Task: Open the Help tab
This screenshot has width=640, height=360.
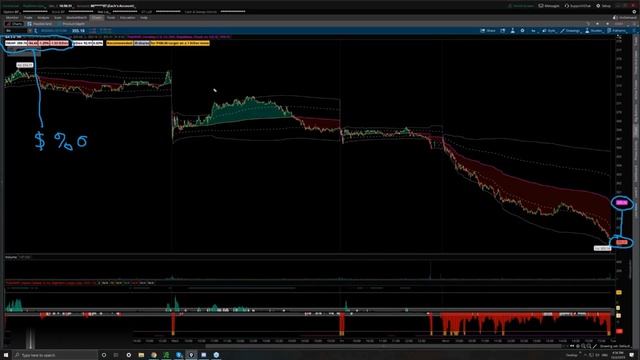Action: tap(144, 18)
